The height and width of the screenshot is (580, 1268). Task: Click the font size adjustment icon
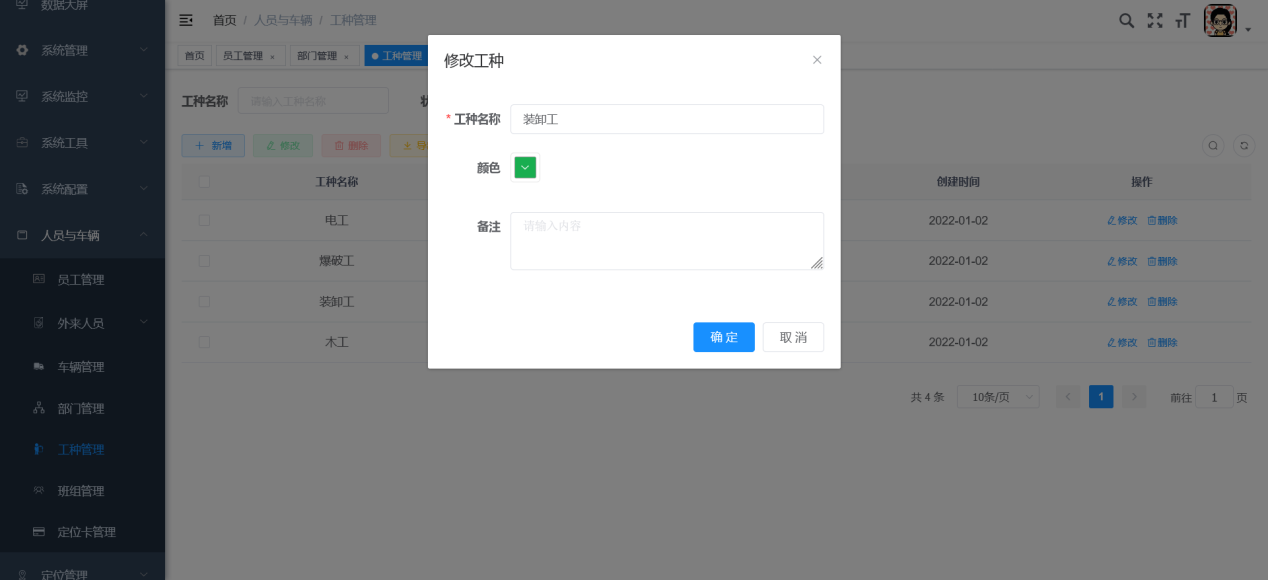tap(1183, 19)
